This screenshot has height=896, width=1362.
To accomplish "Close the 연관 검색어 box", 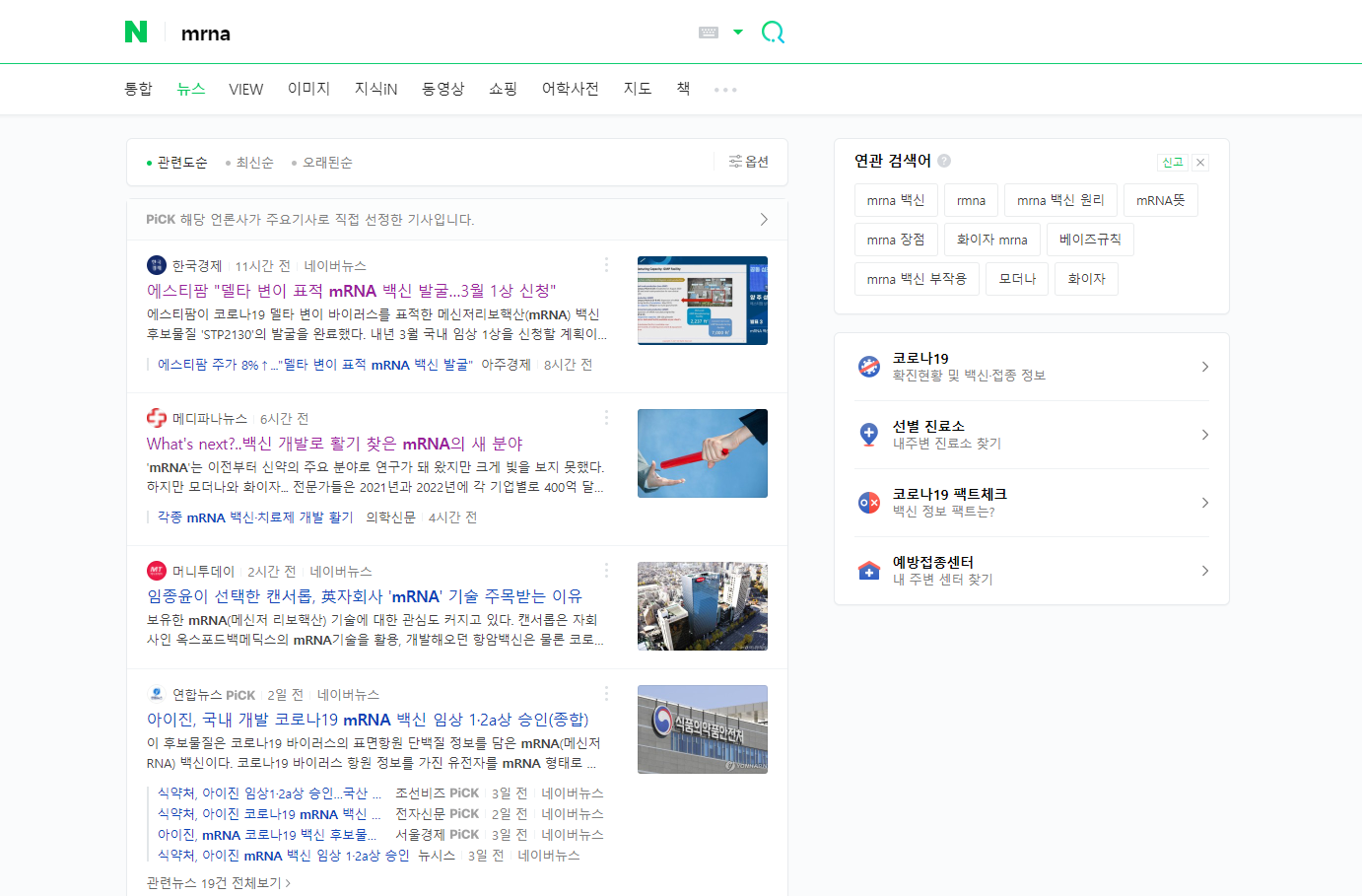I will [1200, 163].
